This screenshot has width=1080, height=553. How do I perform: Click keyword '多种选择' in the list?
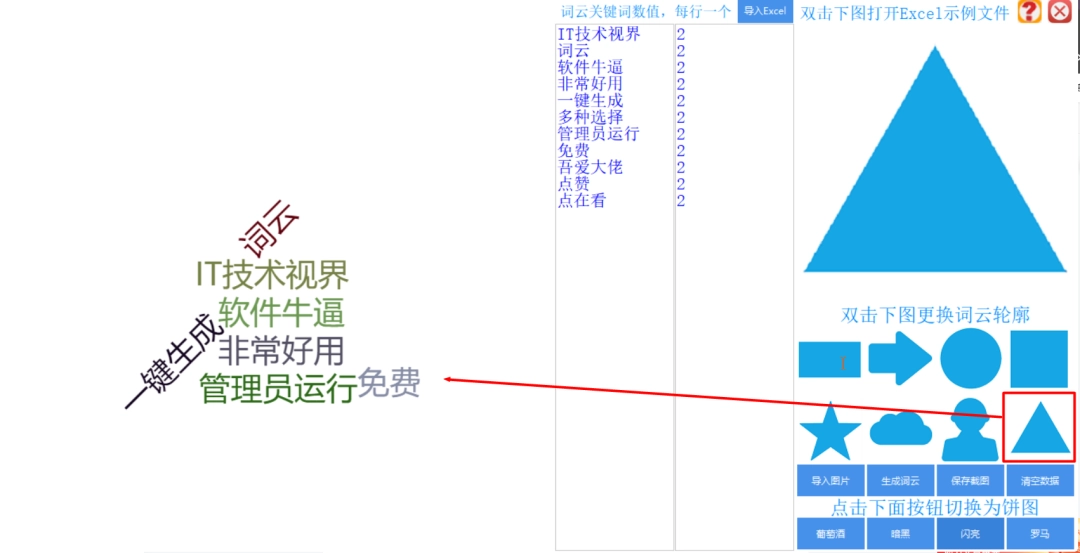click(590, 117)
